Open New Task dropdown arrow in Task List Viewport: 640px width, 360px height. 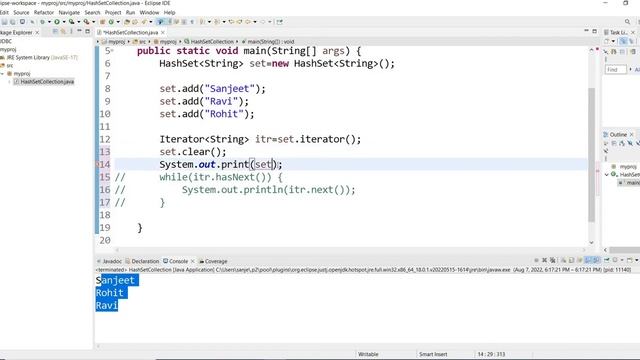tap(613, 41)
